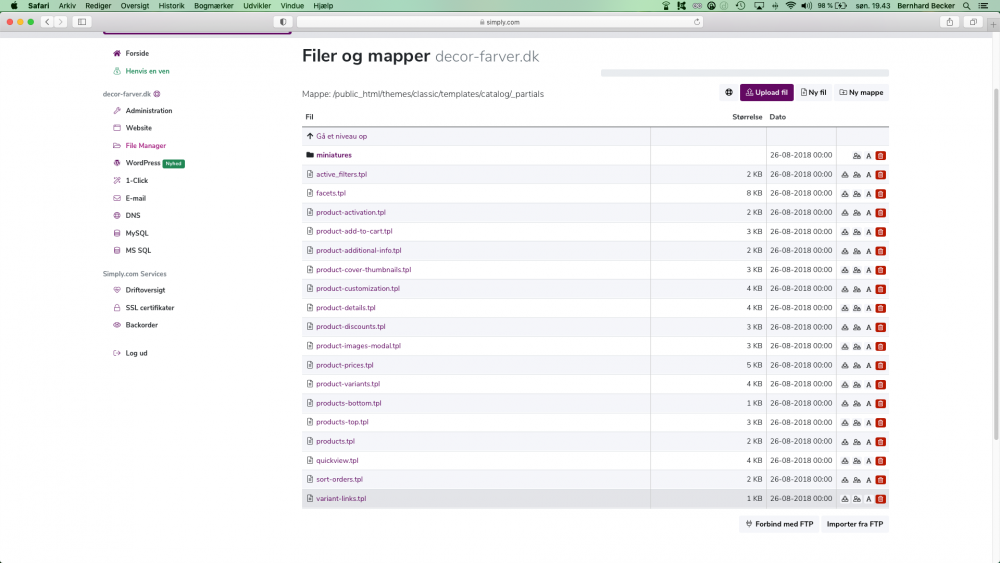Rename products-bottom.tpl with the 'A' icon
The width and height of the screenshot is (1000, 563).
pos(868,404)
